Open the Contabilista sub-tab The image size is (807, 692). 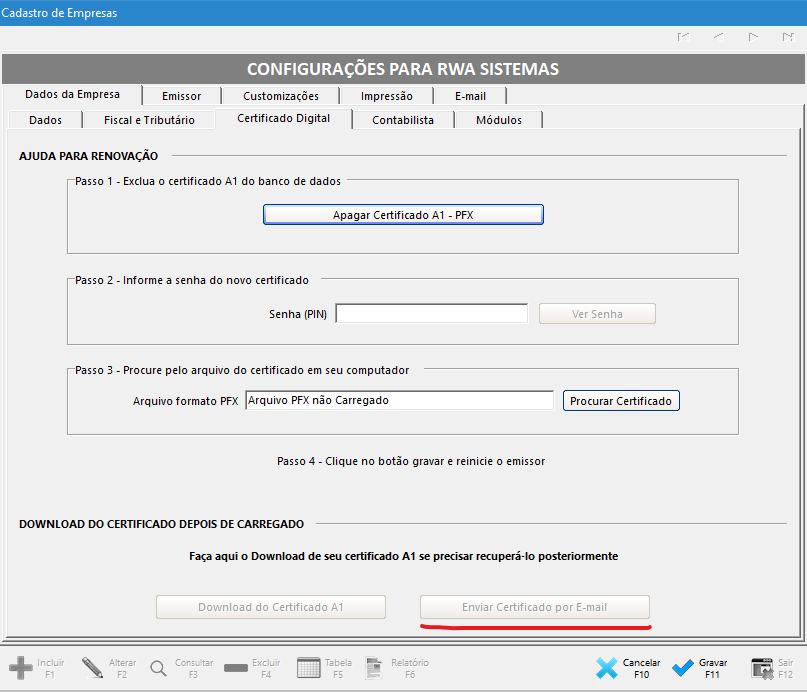pos(403,120)
